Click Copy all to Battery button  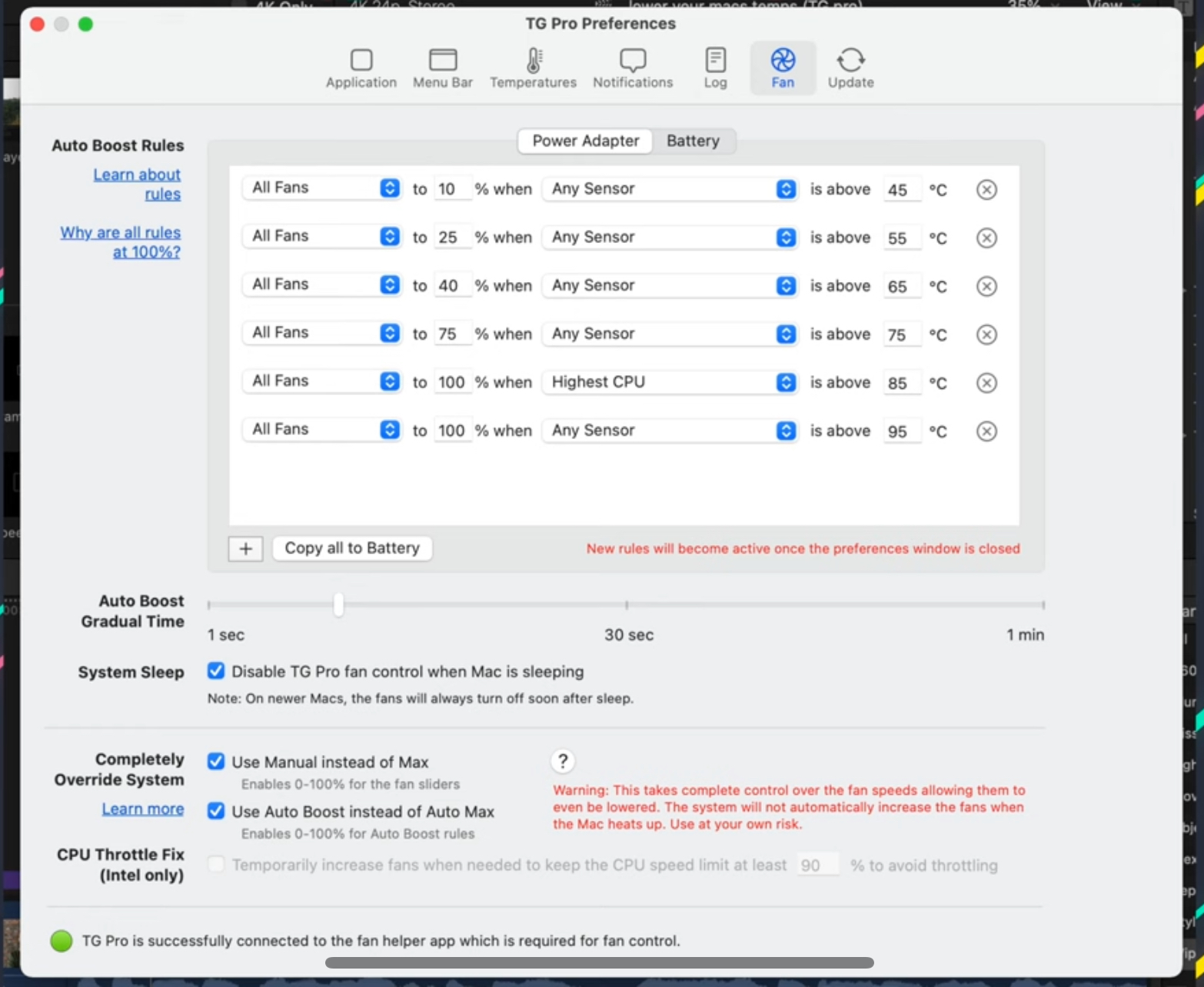point(352,548)
